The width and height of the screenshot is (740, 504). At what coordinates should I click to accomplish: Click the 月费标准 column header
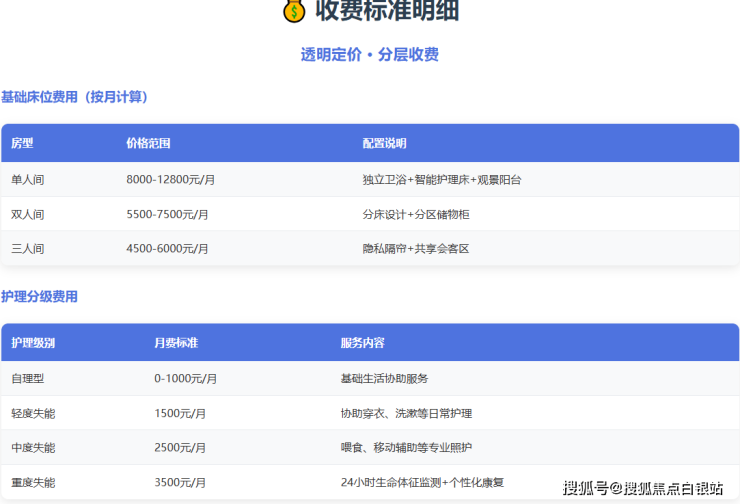click(176, 343)
